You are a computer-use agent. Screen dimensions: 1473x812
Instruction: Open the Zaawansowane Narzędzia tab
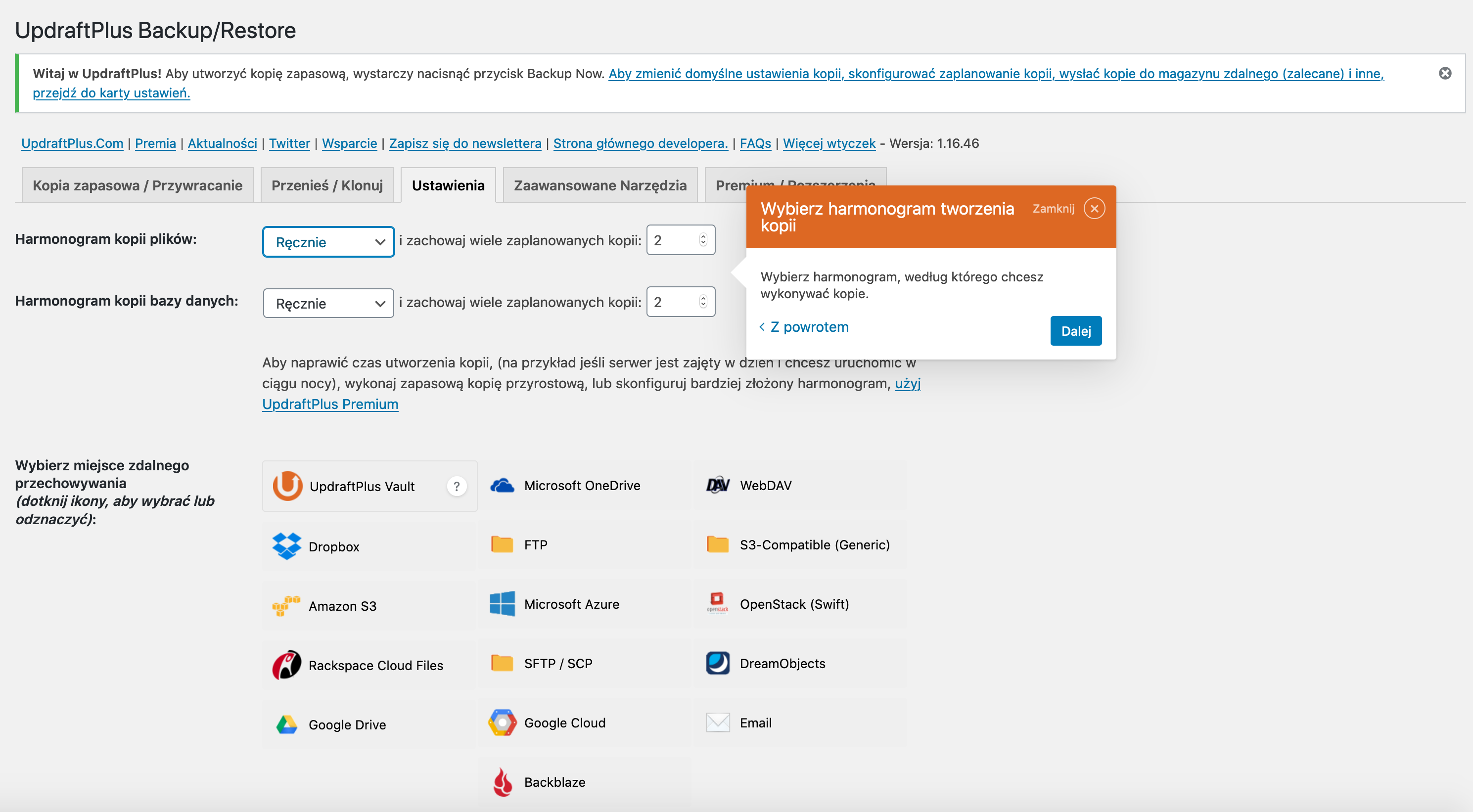(600, 184)
